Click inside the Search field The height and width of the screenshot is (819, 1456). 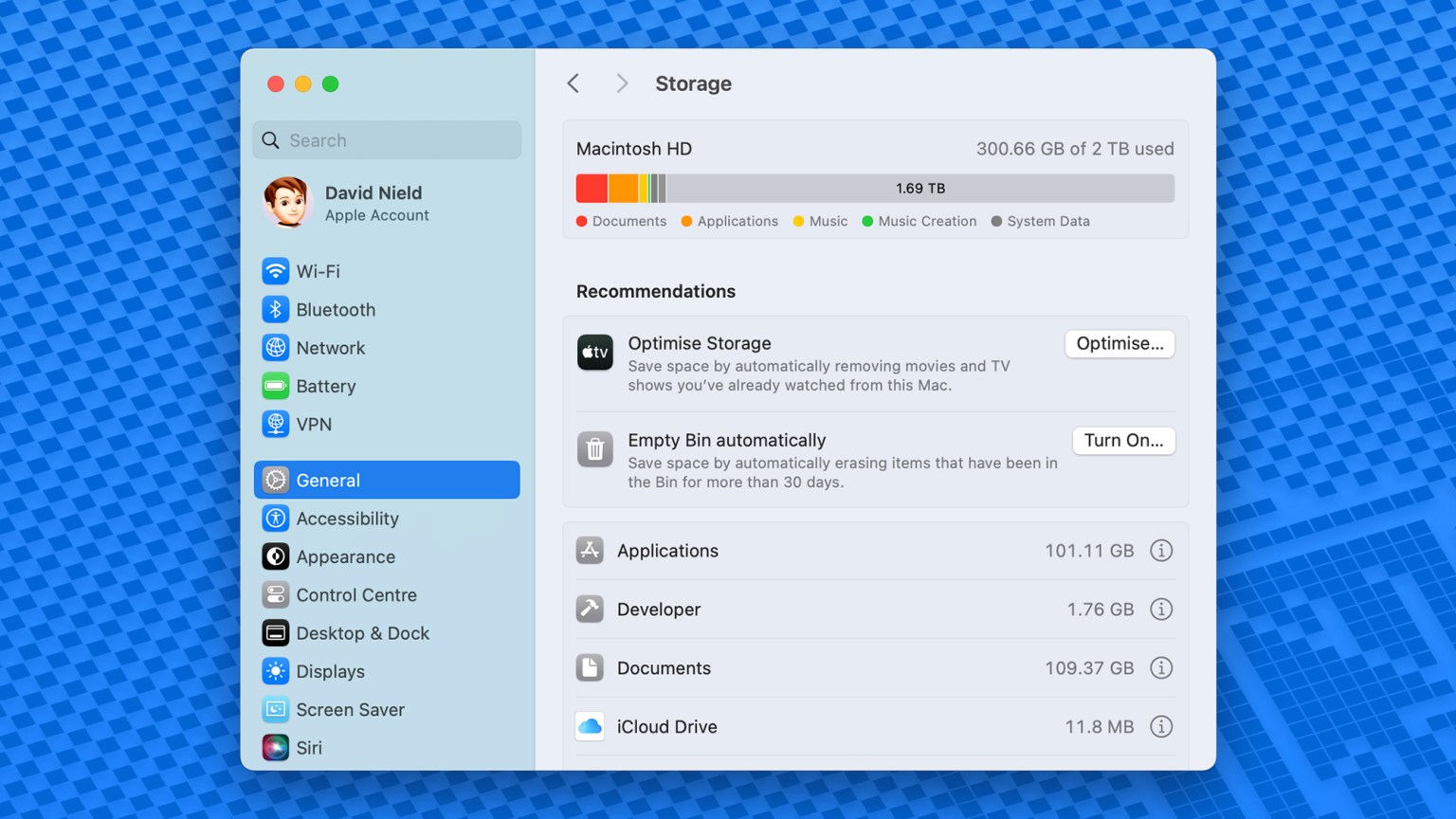[387, 139]
